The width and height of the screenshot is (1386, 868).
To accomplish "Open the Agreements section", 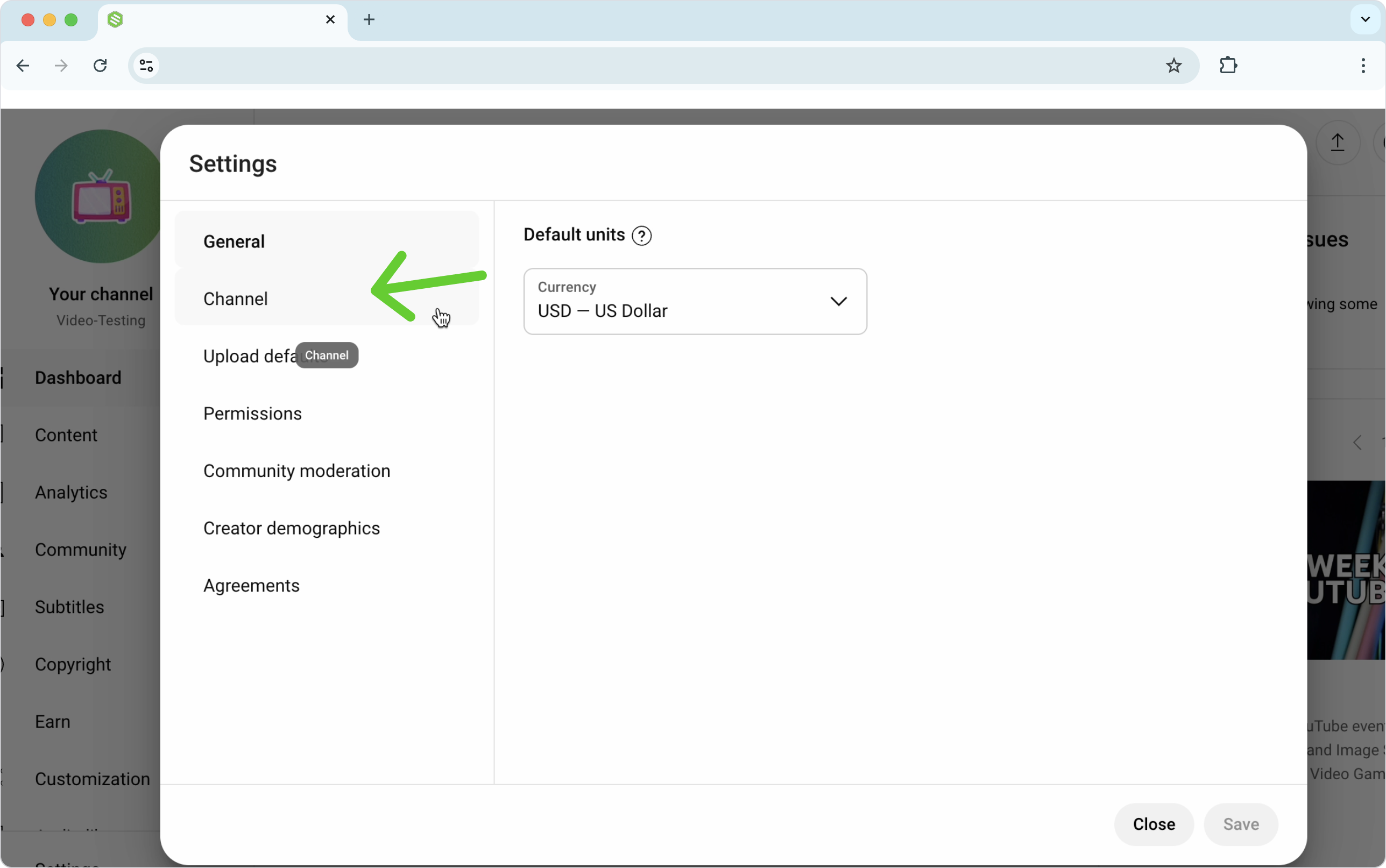I will [251, 586].
